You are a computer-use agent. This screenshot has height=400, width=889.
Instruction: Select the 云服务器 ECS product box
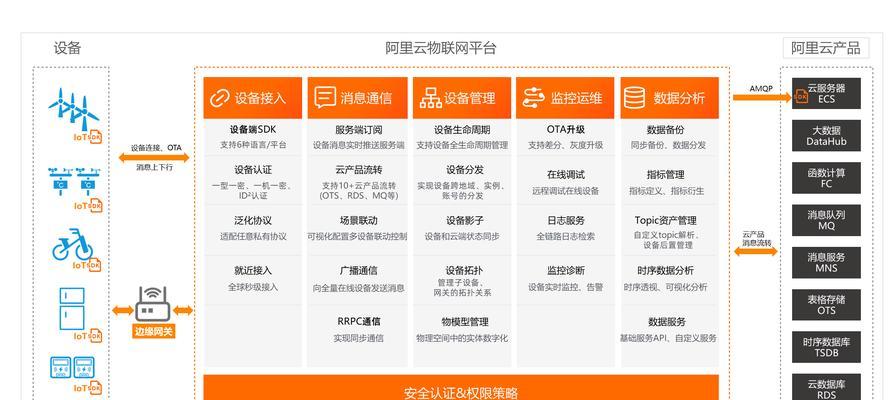(826, 93)
